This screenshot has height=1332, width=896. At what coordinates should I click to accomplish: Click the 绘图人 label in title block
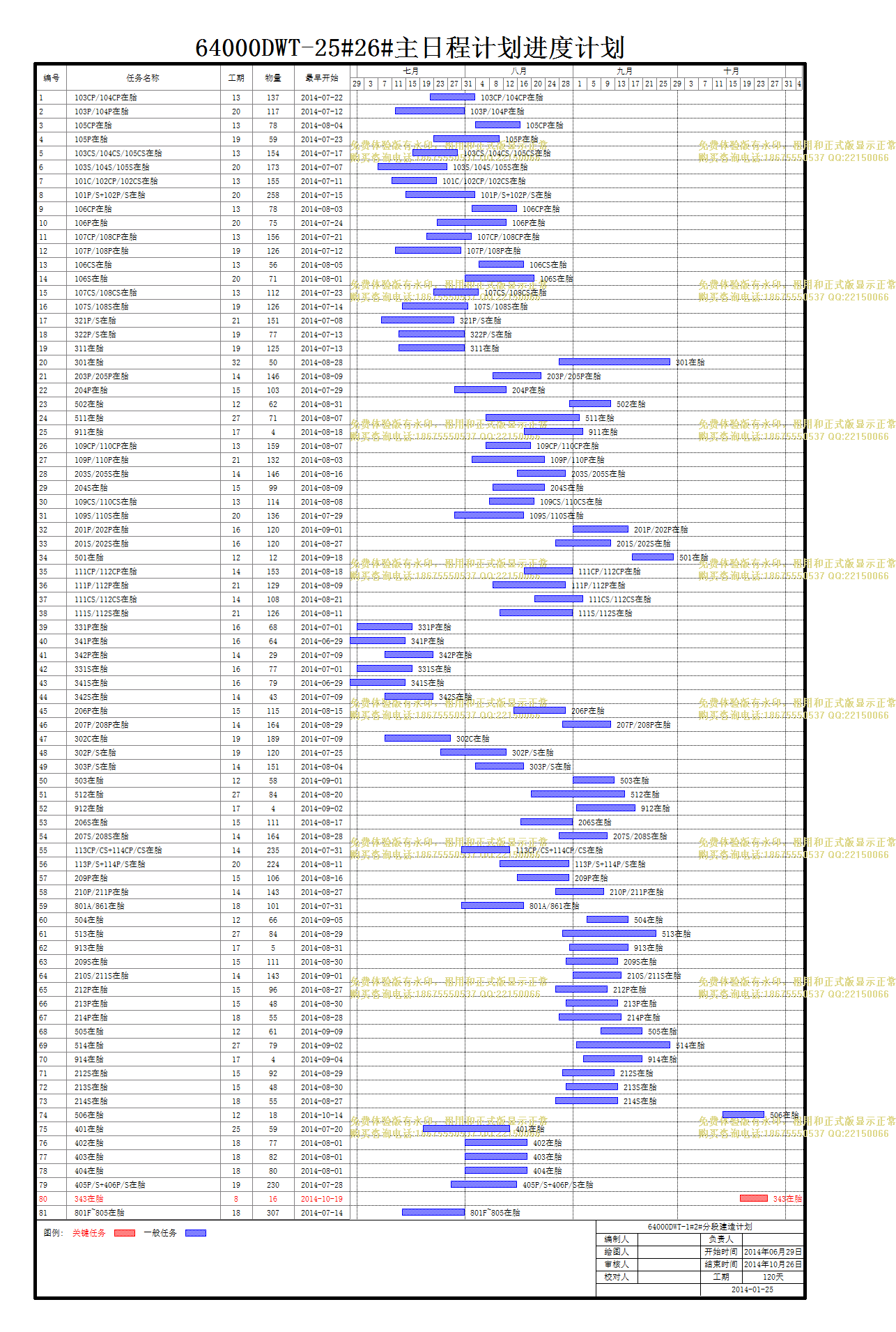617,1252
